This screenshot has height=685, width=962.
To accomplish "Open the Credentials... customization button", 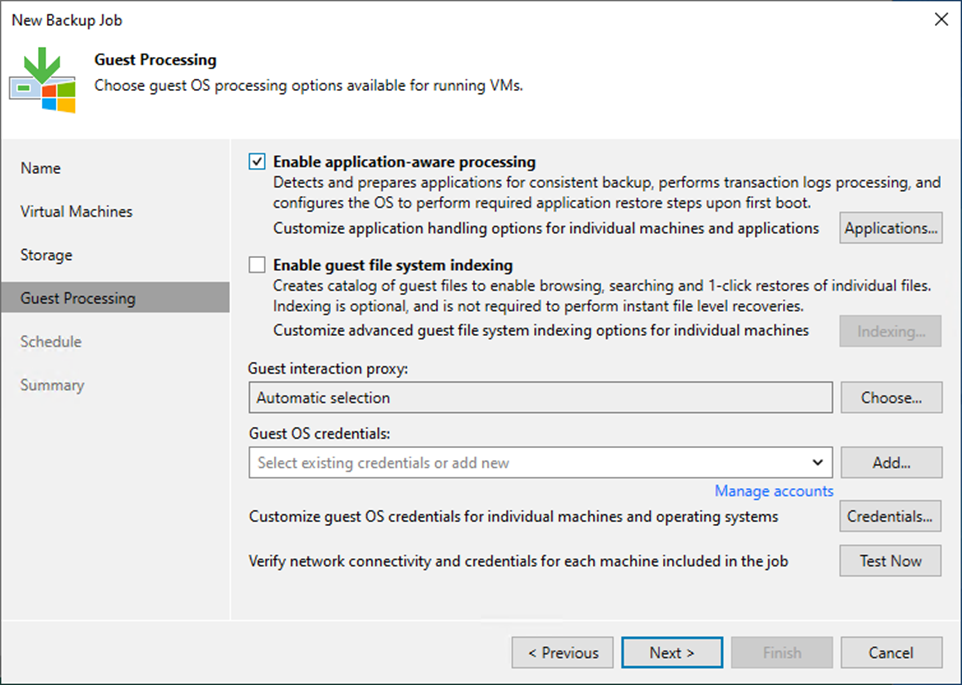I will tap(890, 517).
